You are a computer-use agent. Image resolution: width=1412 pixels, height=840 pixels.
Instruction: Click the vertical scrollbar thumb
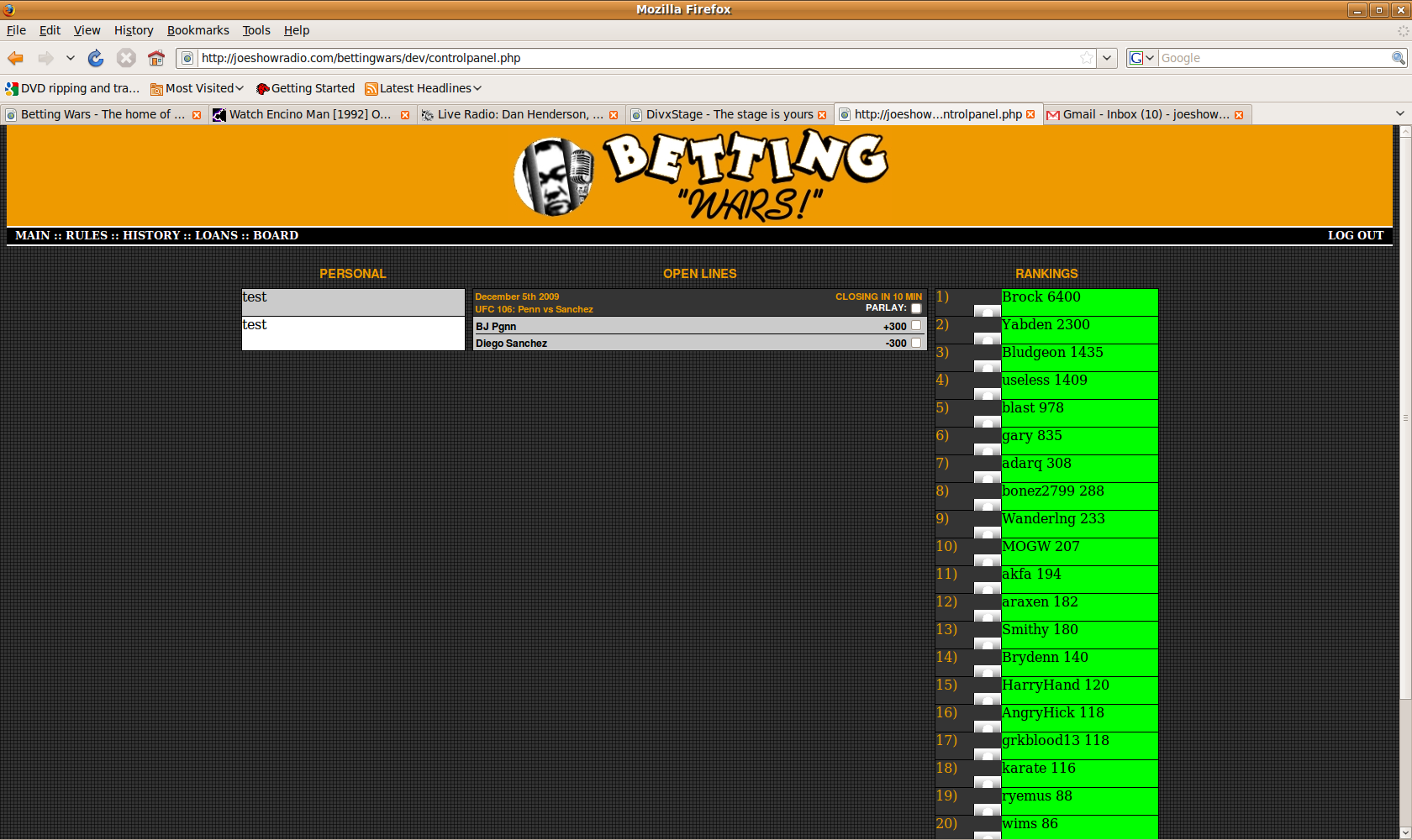coord(1405,417)
